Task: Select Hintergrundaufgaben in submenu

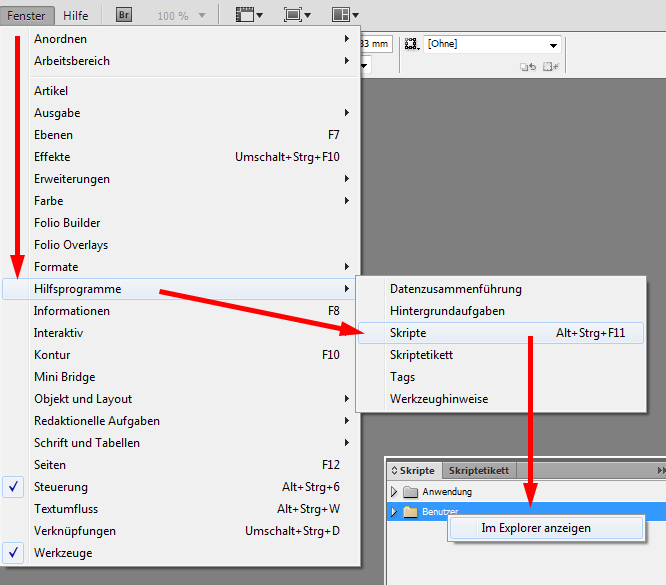Action: tap(501, 311)
